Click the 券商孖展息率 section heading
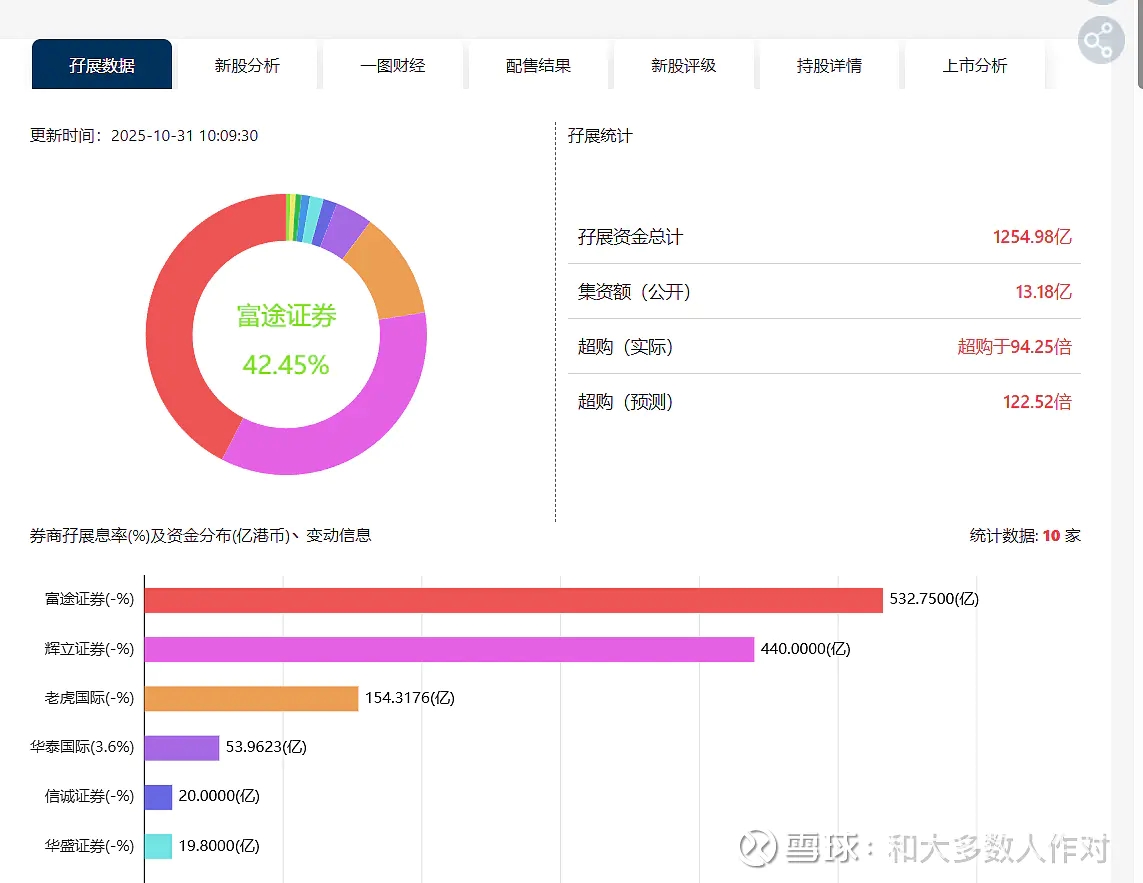Image resolution: width=1143 pixels, height=883 pixels. tap(200, 536)
